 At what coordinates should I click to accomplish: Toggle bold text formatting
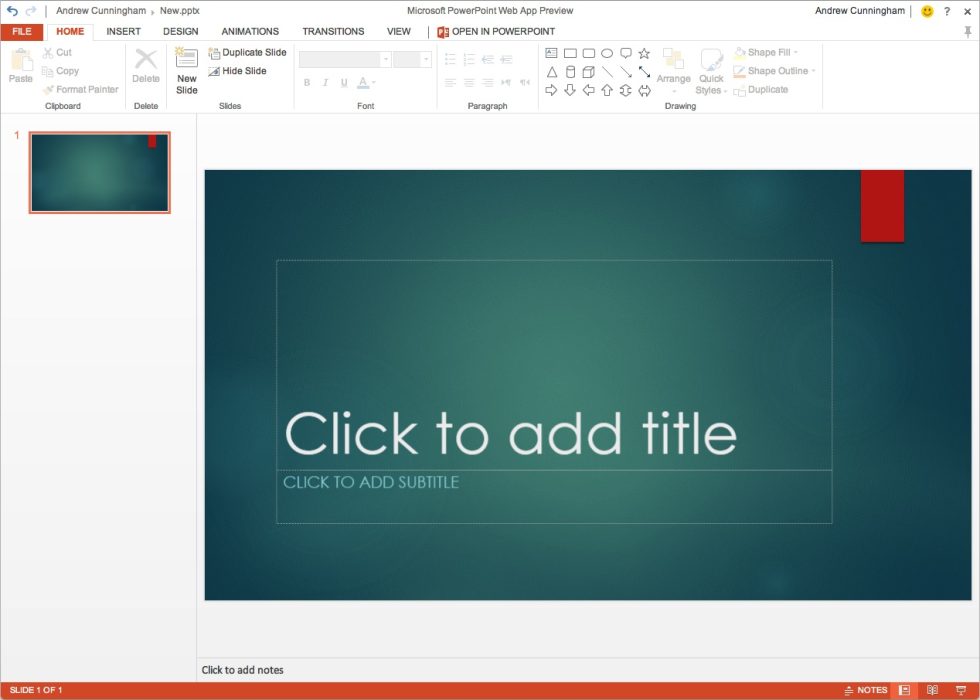[x=307, y=82]
